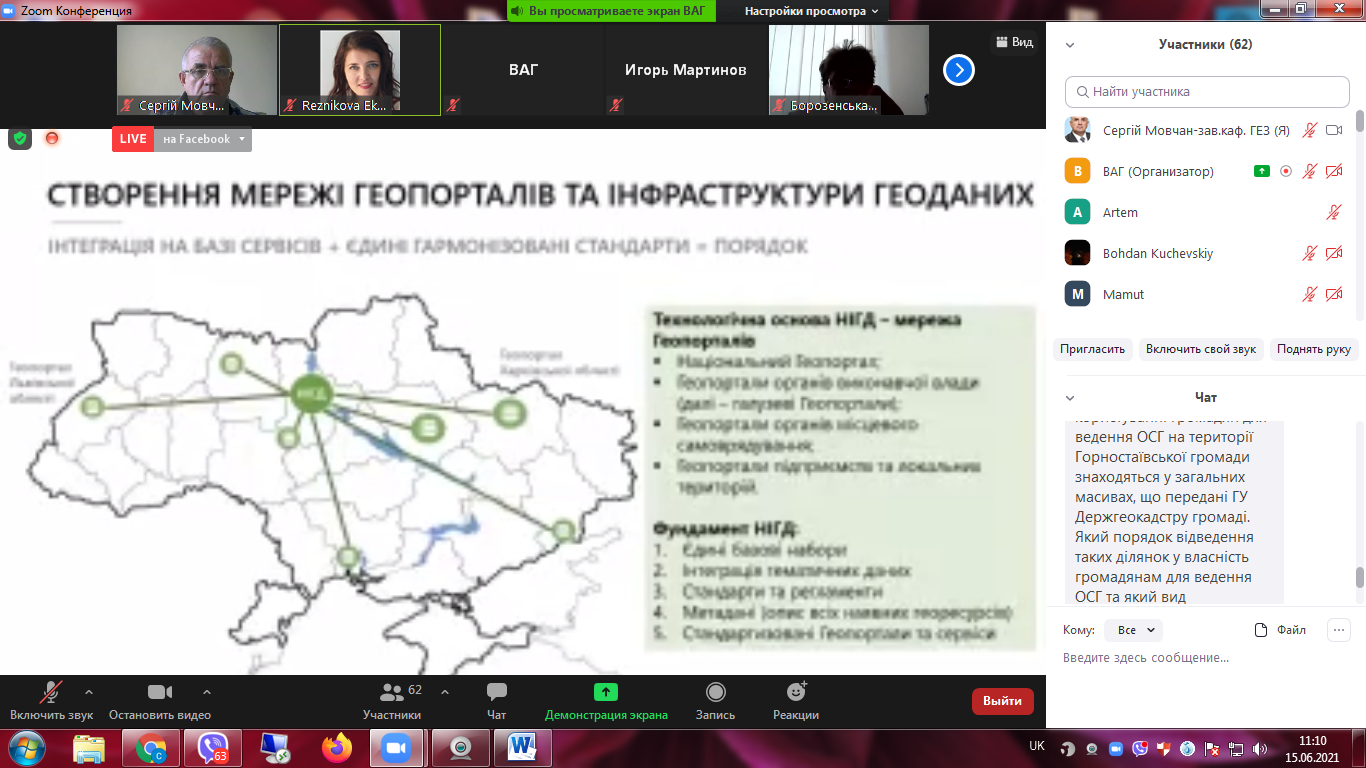Click camera-off icon for Bohdan Kuchevskiy
The image size is (1366, 768).
tap(1334, 253)
